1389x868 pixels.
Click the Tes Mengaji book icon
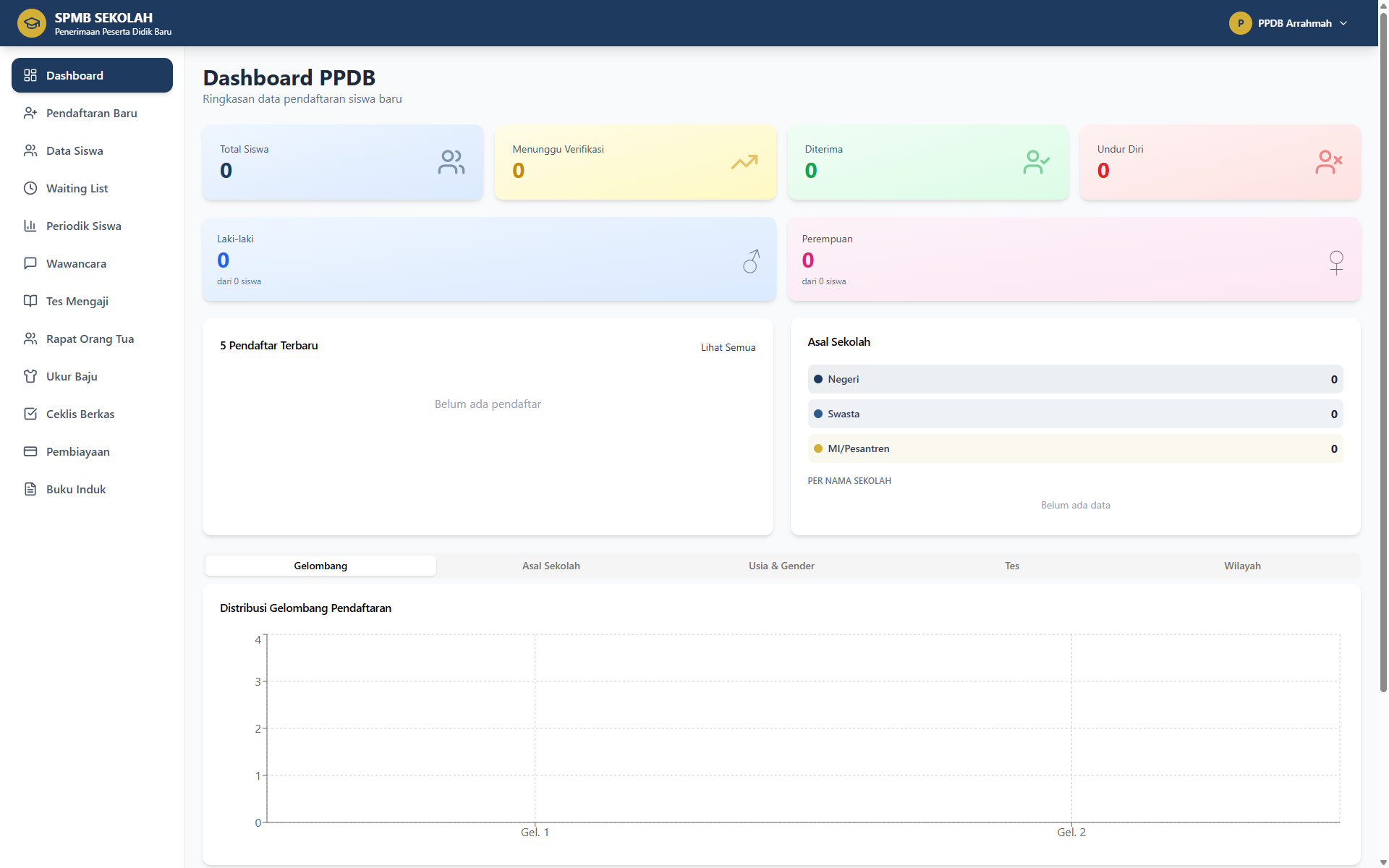[30, 301]
